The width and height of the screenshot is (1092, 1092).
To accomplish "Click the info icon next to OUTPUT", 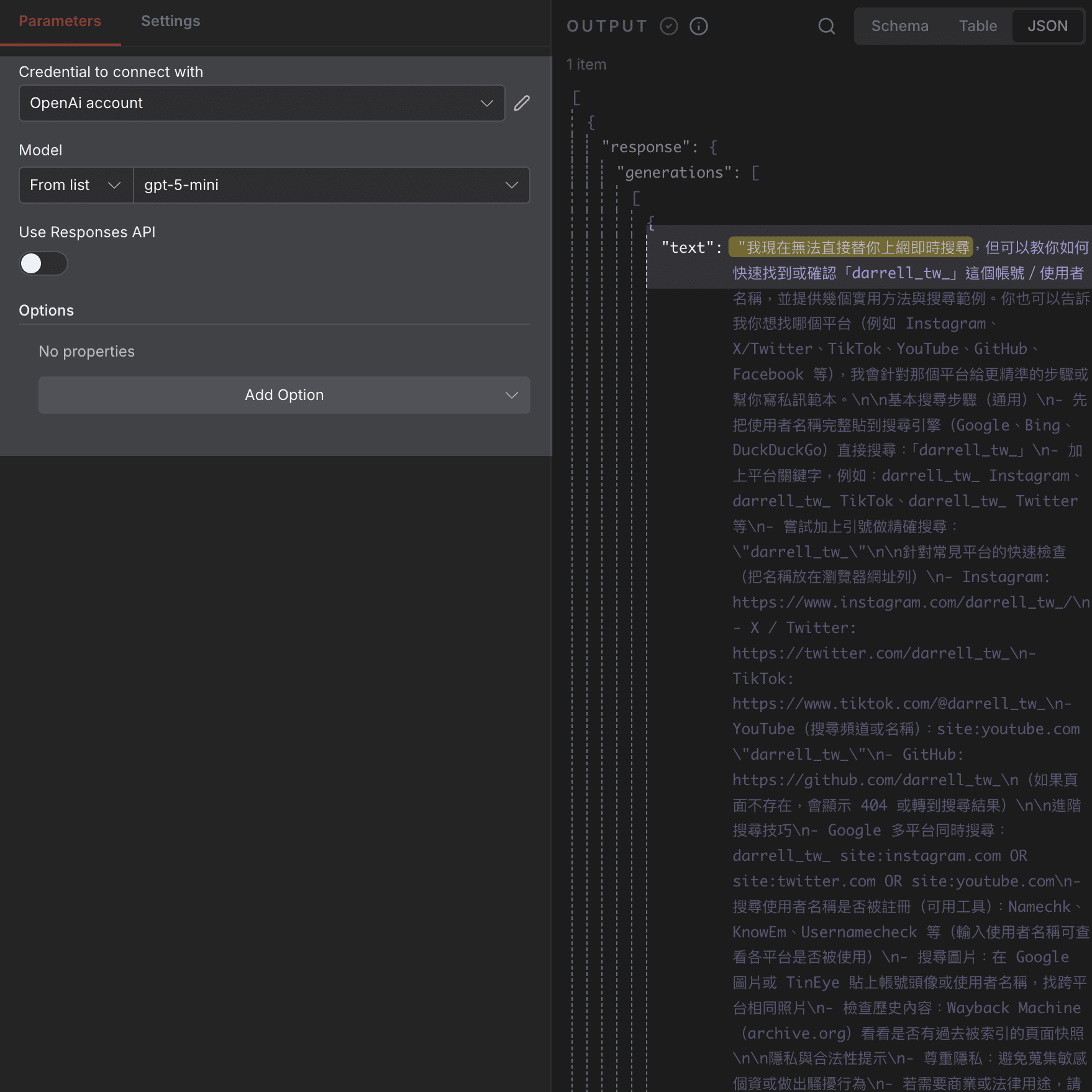I will click(698, 26).
